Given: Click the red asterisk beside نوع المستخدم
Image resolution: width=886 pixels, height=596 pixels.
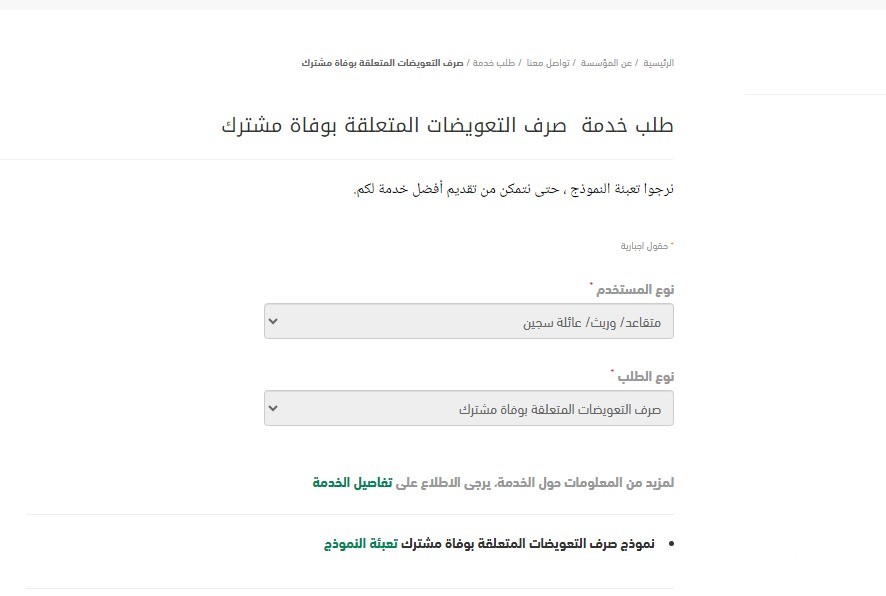Looking at the screenshot, I should coord(592,284).
